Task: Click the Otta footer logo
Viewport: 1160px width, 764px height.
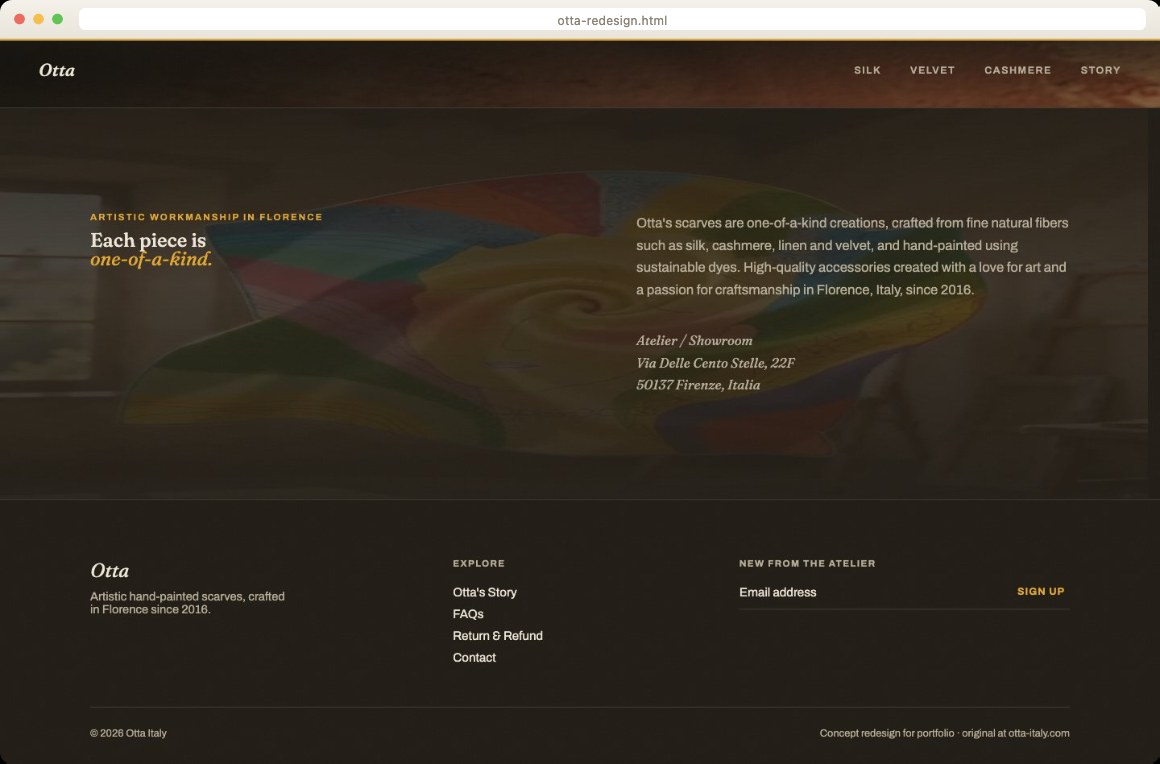Action: click(x=109, y=571)
